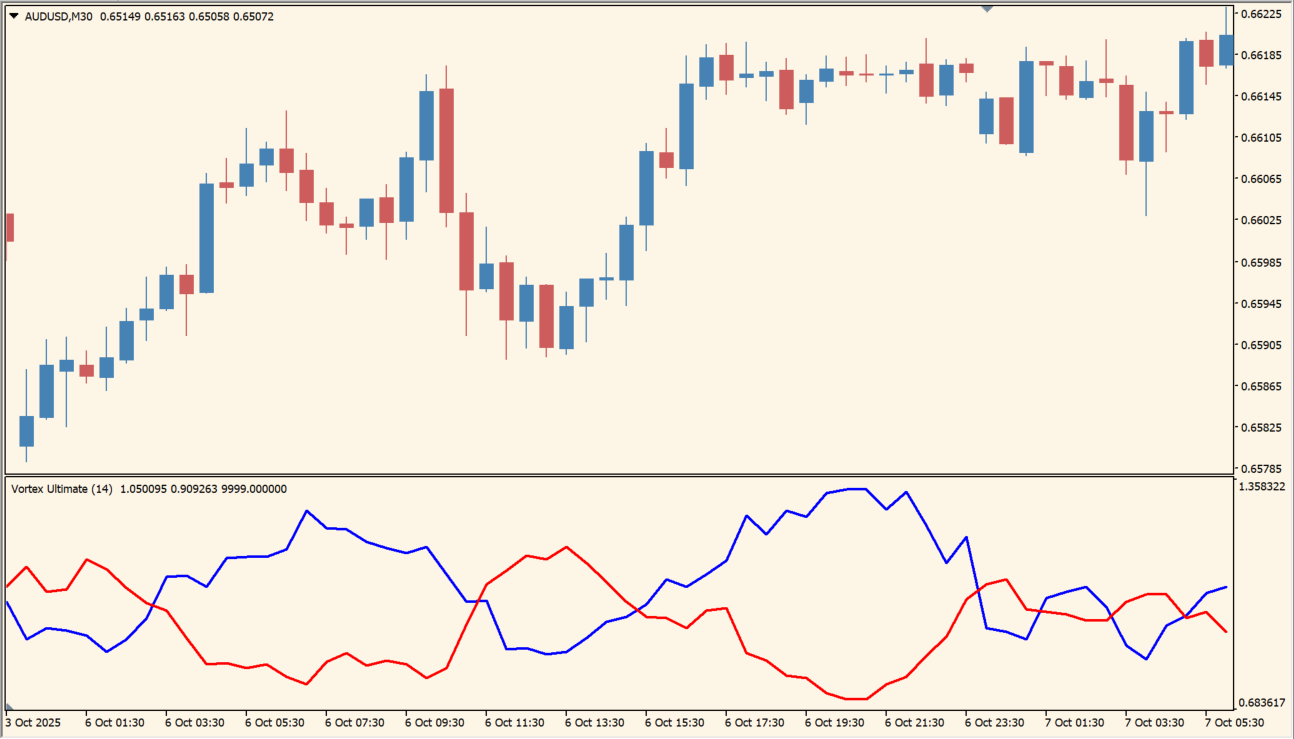Select the 6 Oct 19:30 time label
This screenshot has height=739, width=1294.
pos(835,722)
